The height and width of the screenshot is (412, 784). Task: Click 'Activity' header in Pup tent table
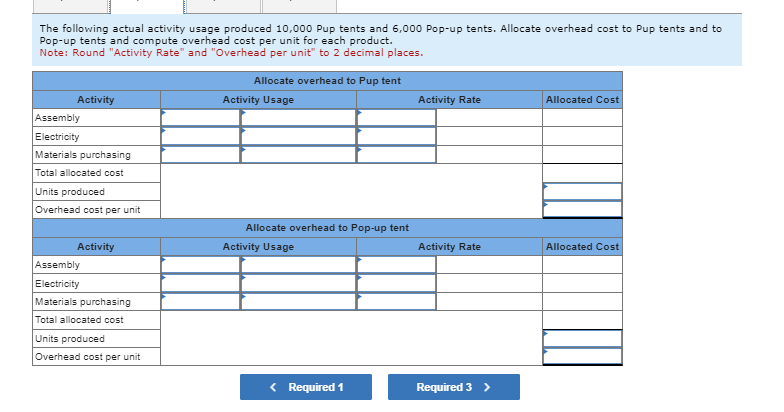(96, 100)
